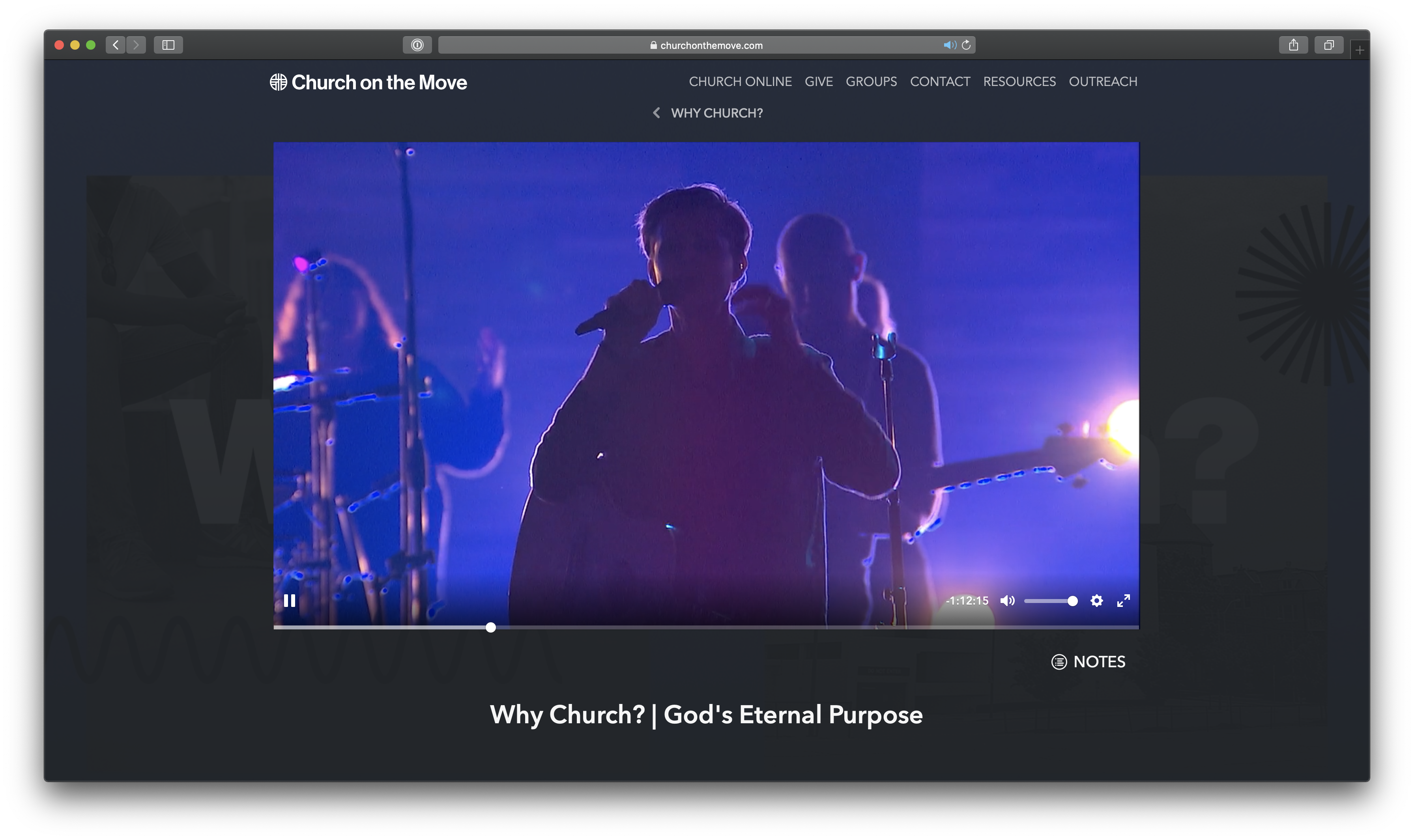This screenshot has width=1414, height=840.
Task: Mute the tab audio in address bar
Action: tap(949, 45)
